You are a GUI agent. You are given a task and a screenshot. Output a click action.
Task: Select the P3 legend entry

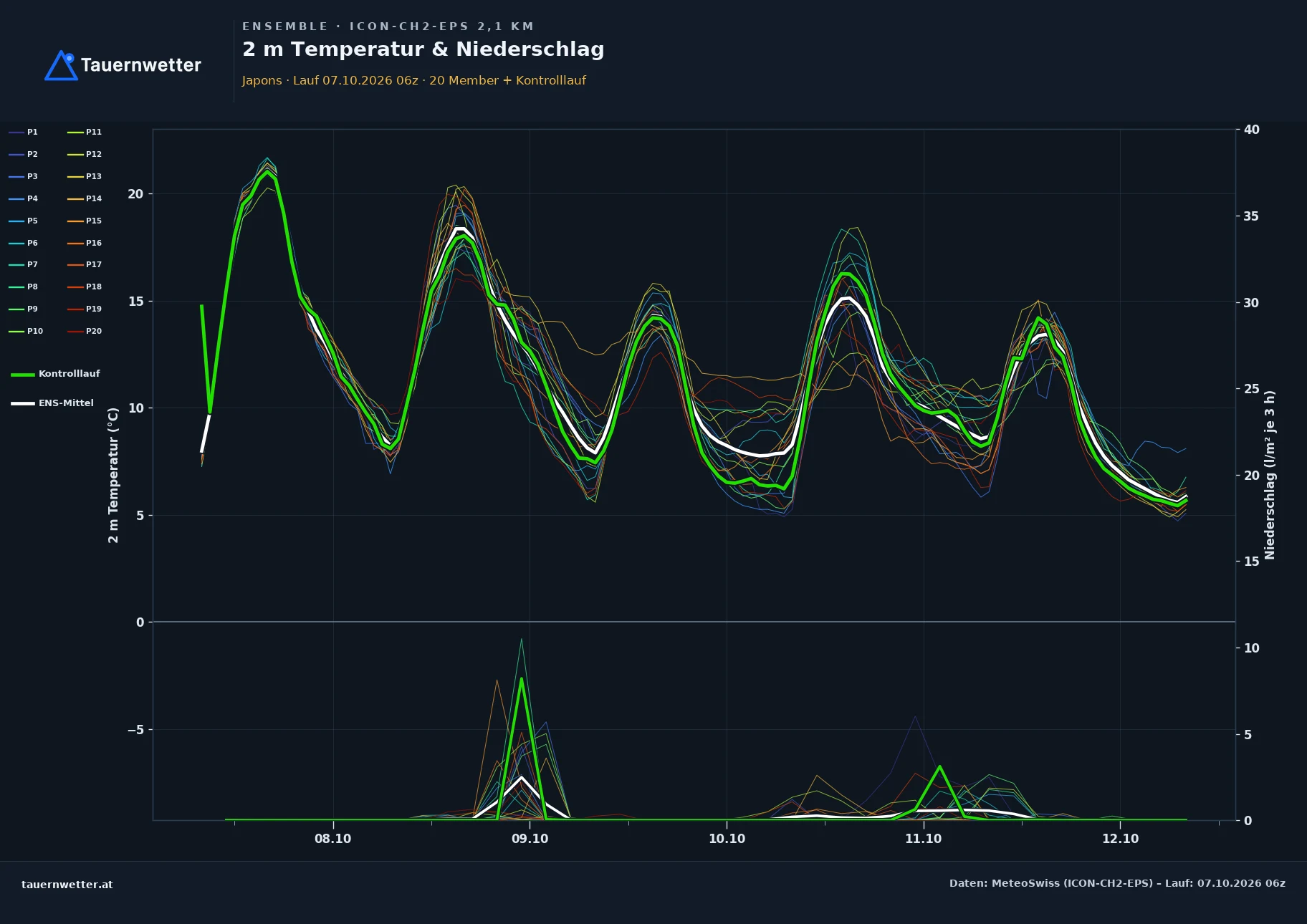pyautogui.click(x=24, y=177)
